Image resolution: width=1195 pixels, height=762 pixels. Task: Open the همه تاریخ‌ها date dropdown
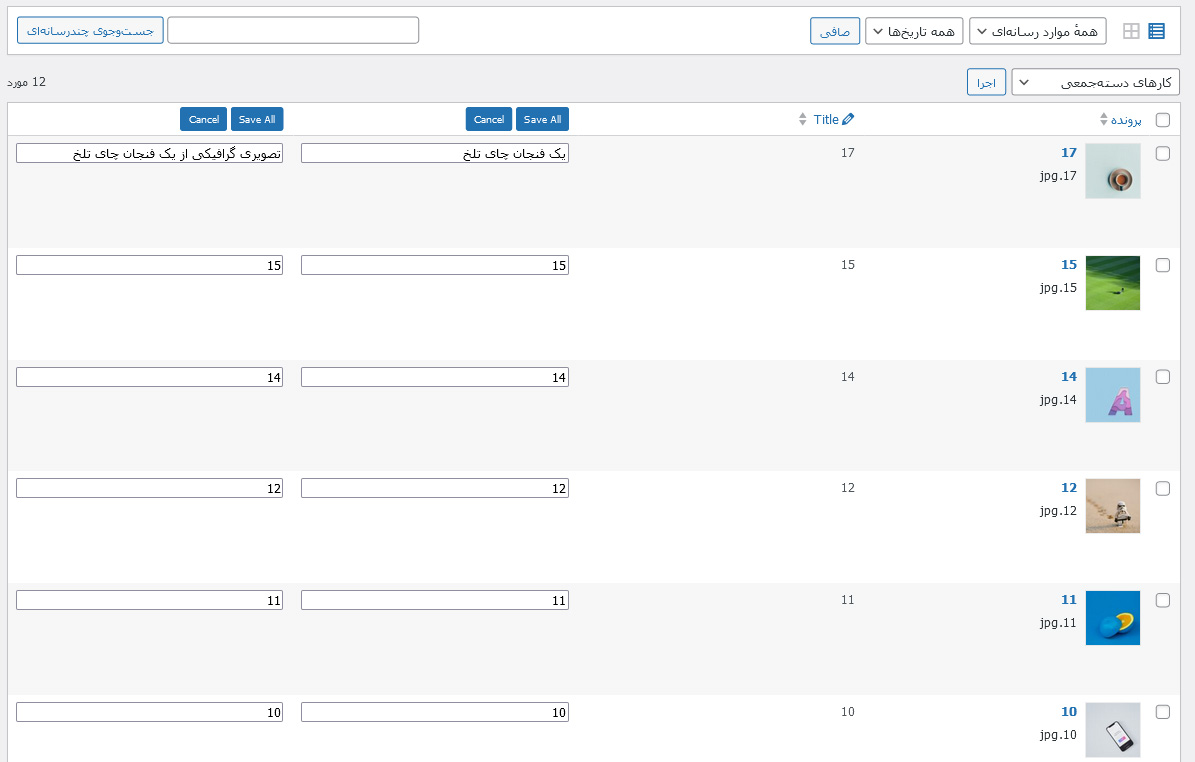click(x=914, y=31)
